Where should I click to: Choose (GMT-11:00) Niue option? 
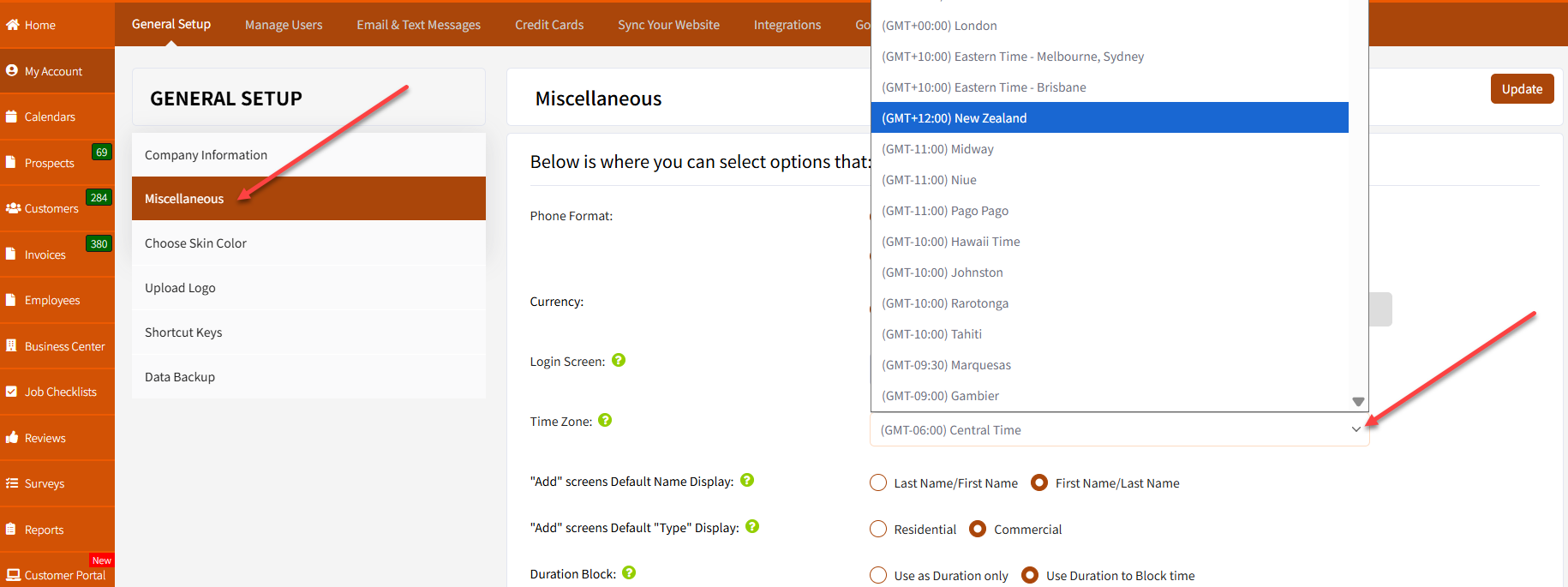click(1110, 180)
